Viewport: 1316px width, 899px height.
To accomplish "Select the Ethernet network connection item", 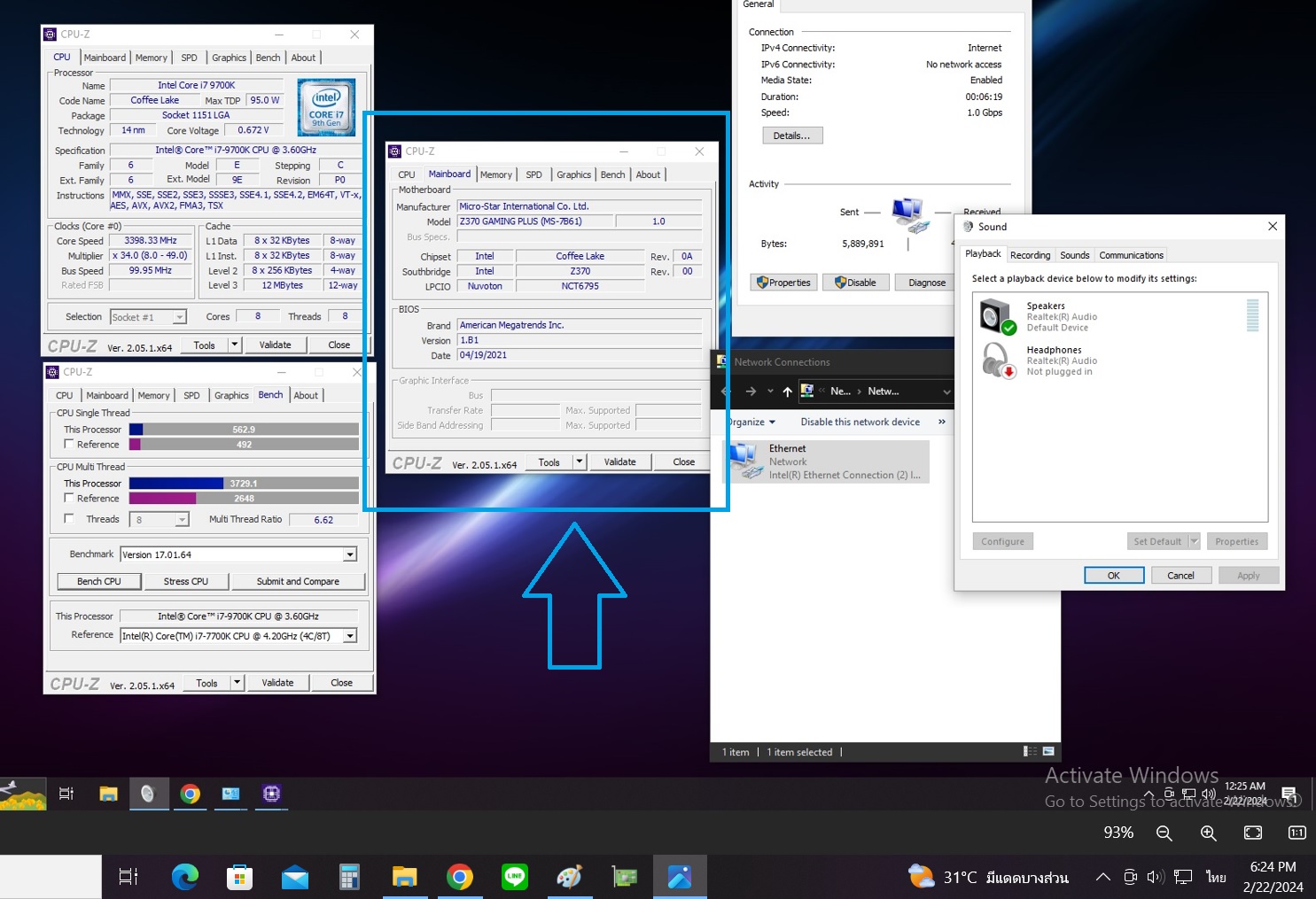I will (x=827, y=461).
